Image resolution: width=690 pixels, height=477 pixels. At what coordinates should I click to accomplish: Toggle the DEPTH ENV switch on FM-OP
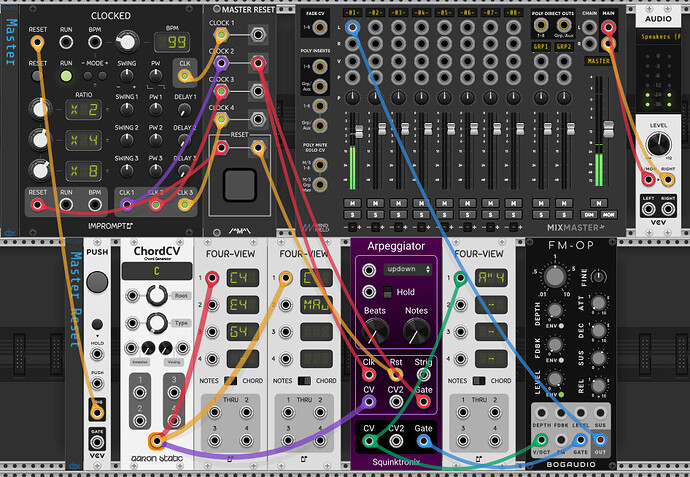click(561, 326)
